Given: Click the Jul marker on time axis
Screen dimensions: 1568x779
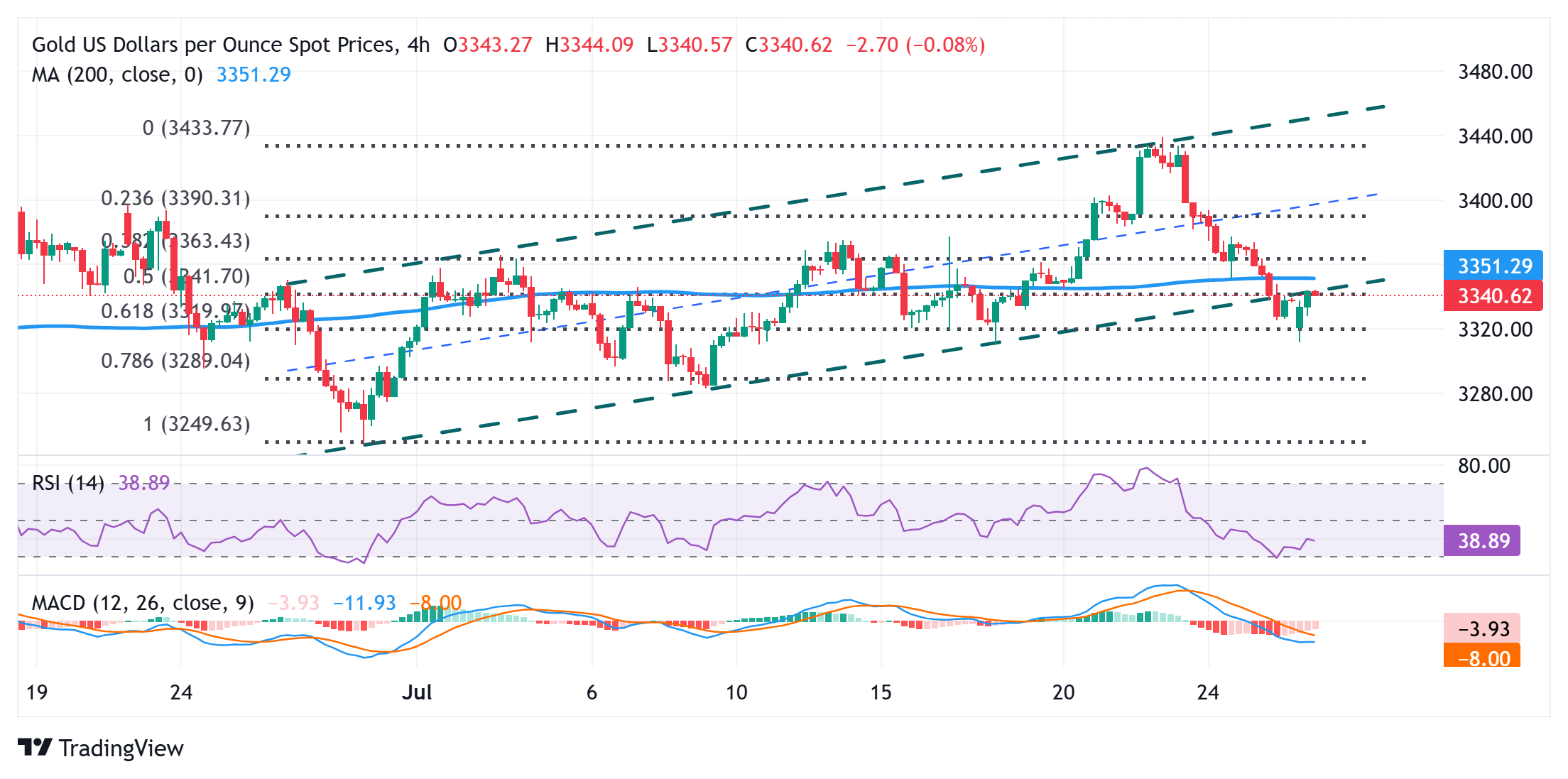Looking at the screenshot, I should [x=417, y=692].
